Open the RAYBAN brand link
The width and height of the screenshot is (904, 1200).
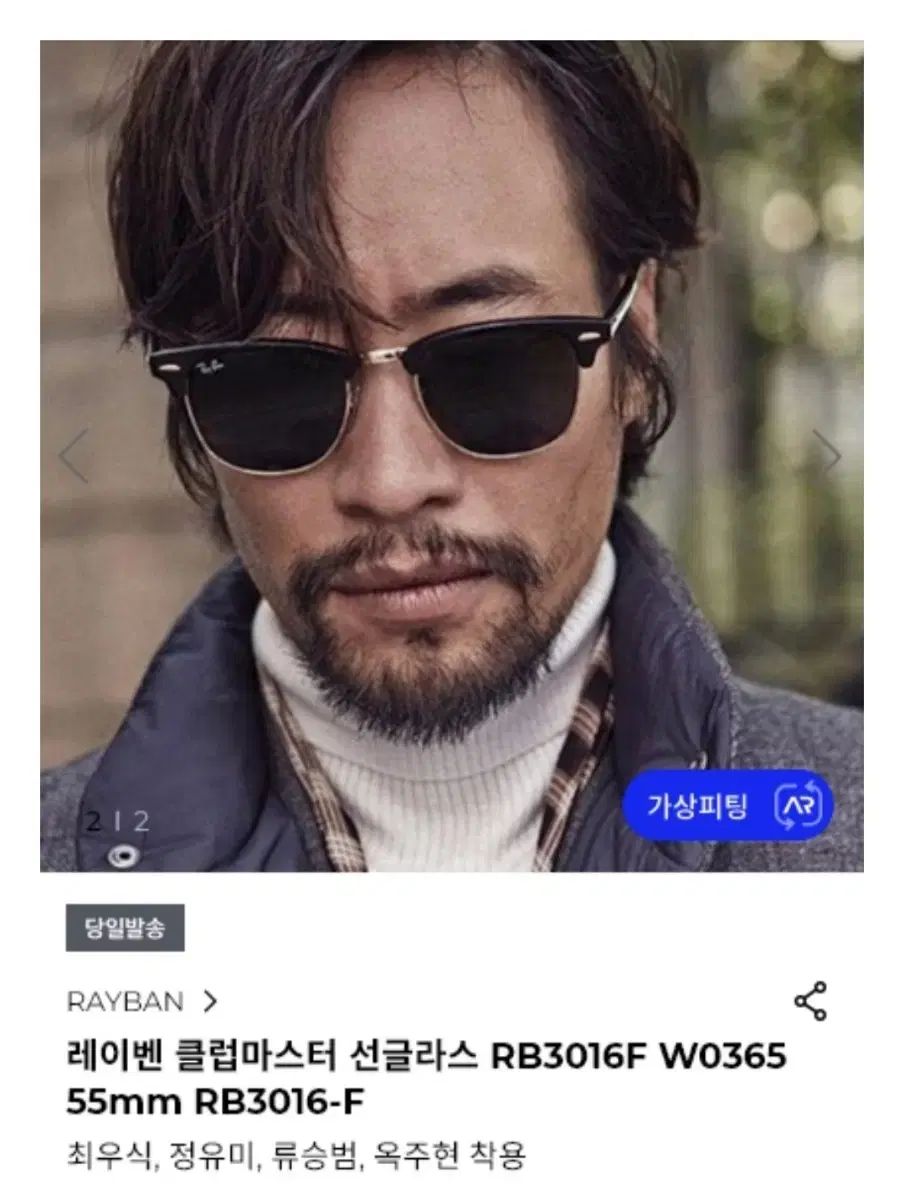(x=125, y=1001)
